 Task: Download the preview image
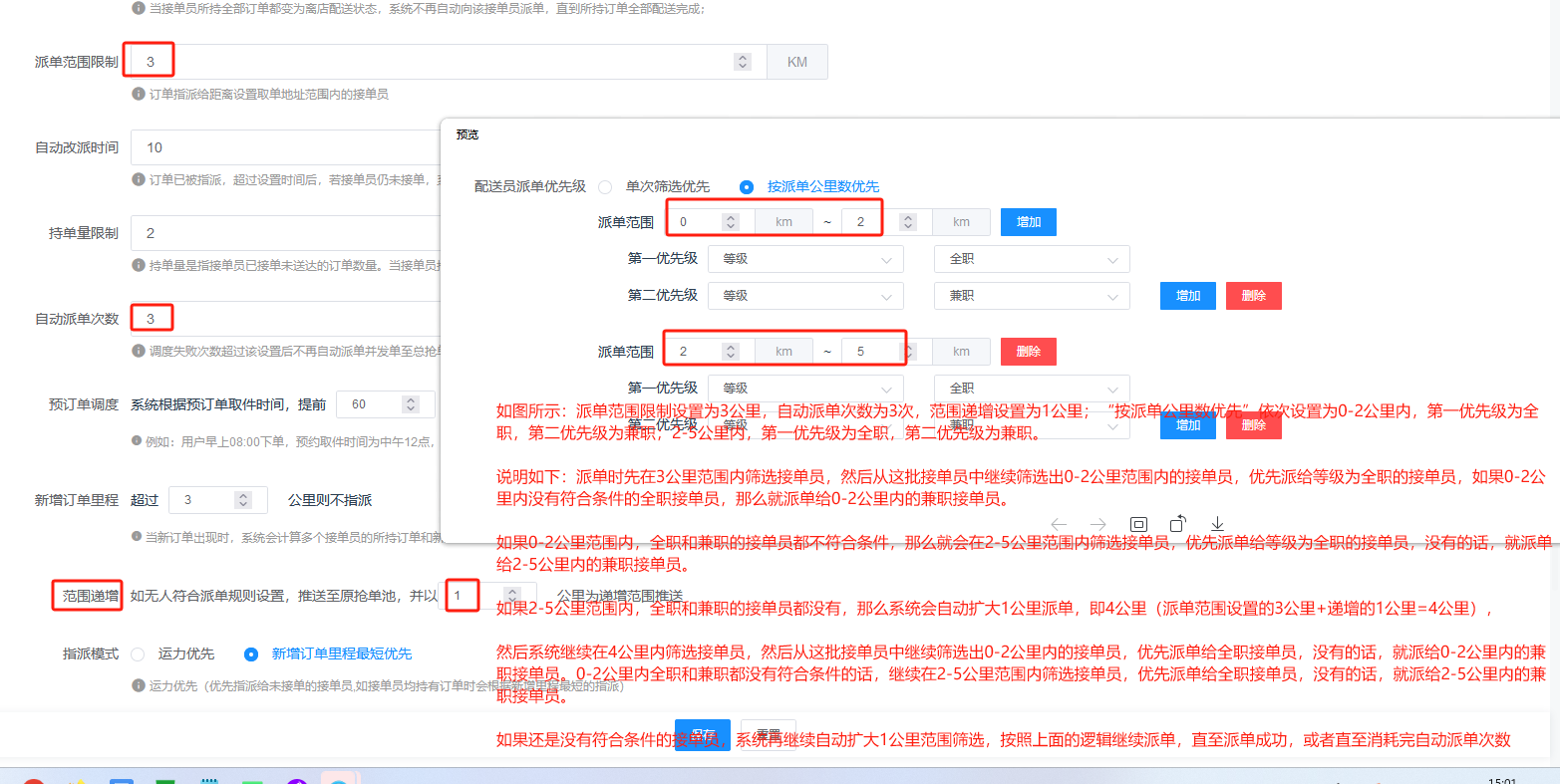1217,523
